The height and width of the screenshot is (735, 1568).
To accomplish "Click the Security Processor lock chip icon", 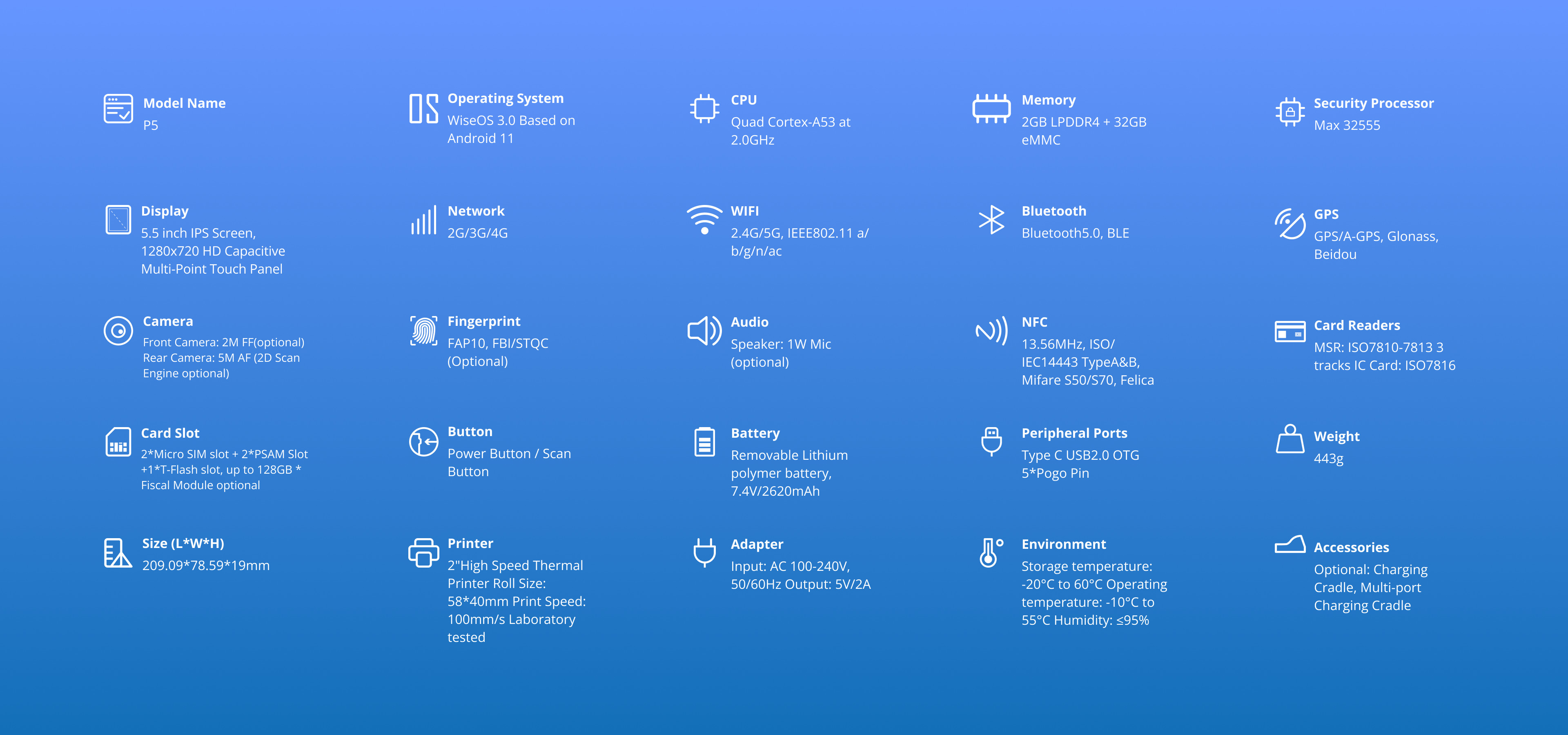I will click(1290, 111).
